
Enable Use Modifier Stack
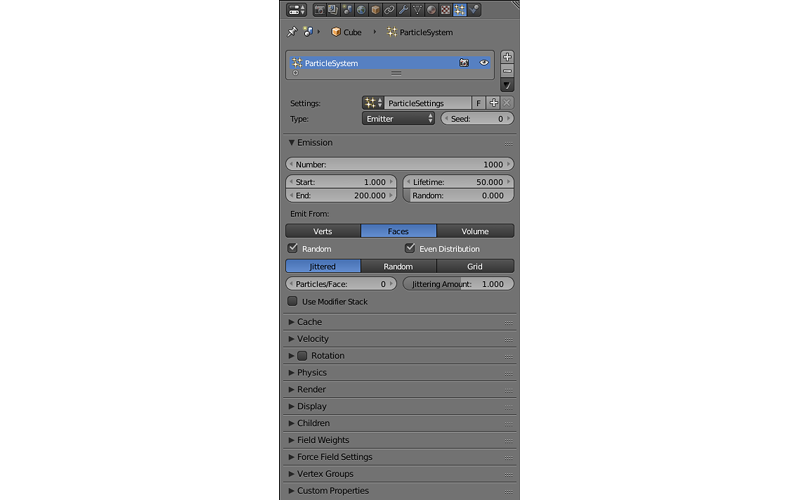pyautogui.click(x=293, y=301)
